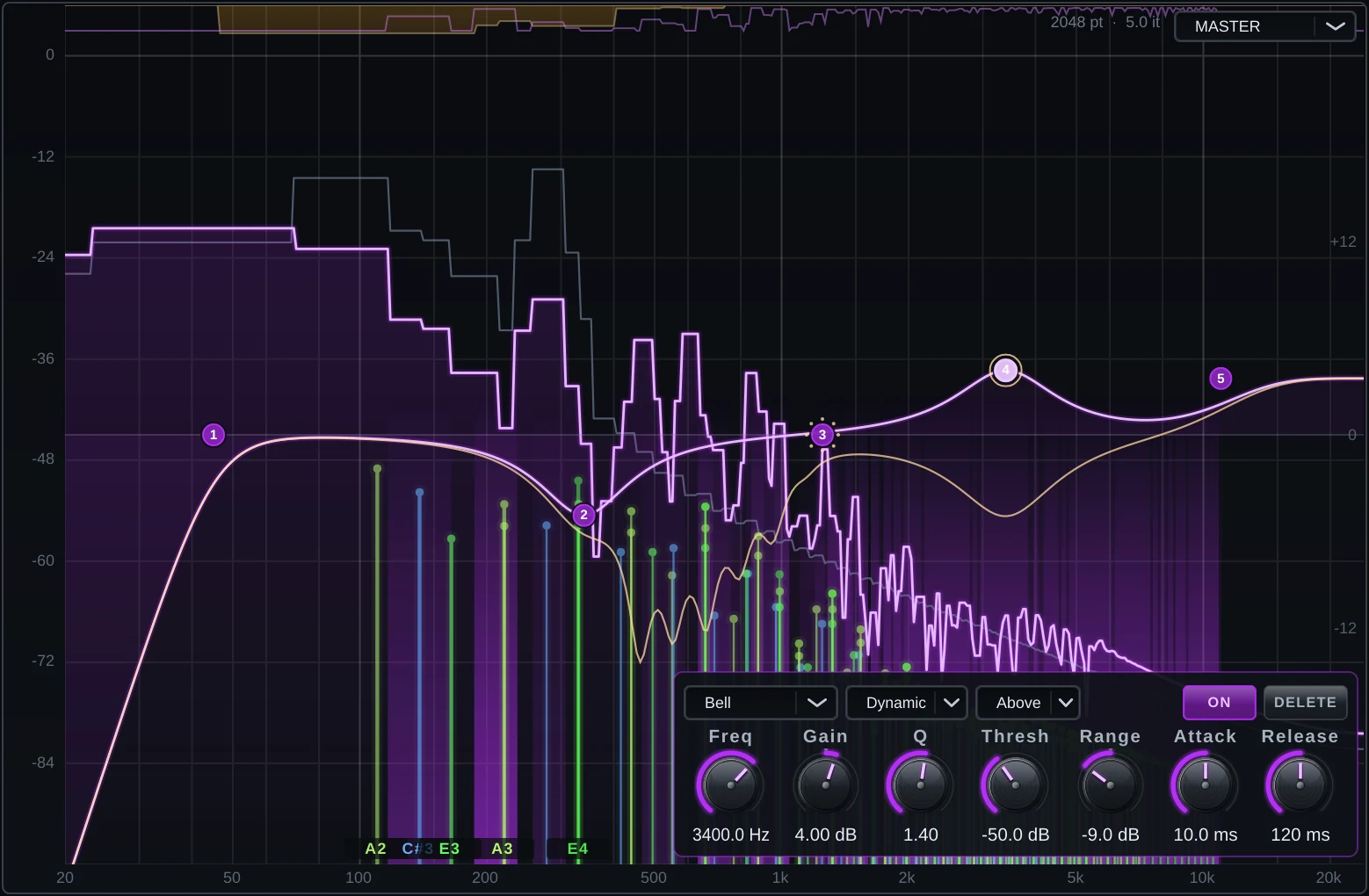Viewport: 1369px width, 896px height.
Task: Open the MASTER channel dropdown
Action: 1264,26
